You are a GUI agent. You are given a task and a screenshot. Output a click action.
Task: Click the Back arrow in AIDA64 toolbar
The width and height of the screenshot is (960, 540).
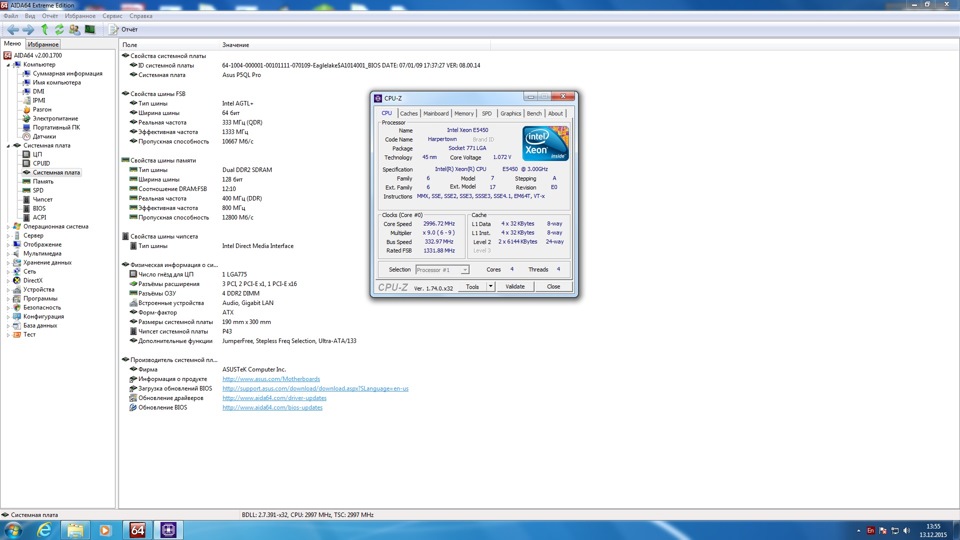[12, 30]
